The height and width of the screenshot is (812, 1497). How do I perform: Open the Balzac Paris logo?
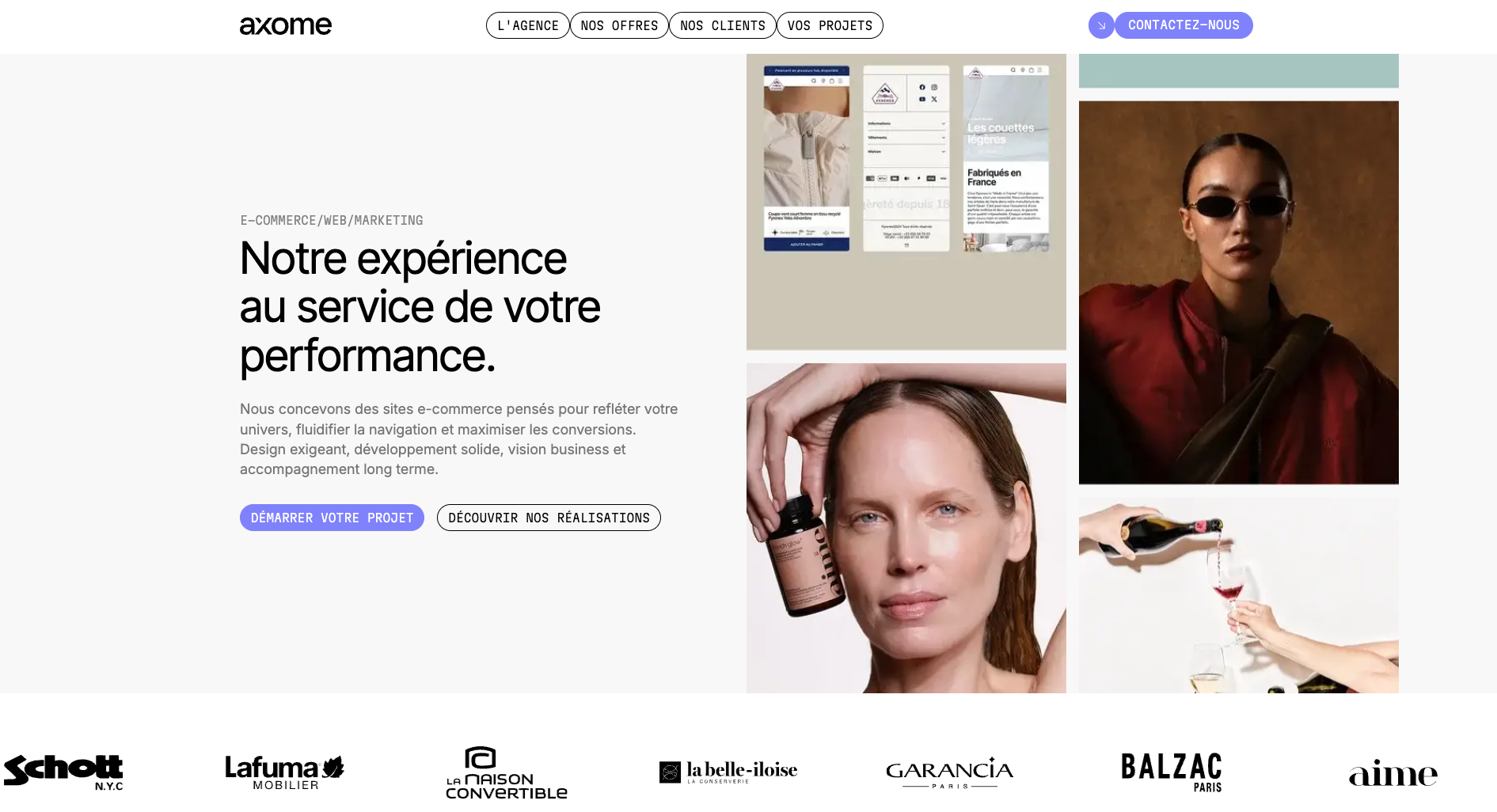click(x=1172, y=772)
